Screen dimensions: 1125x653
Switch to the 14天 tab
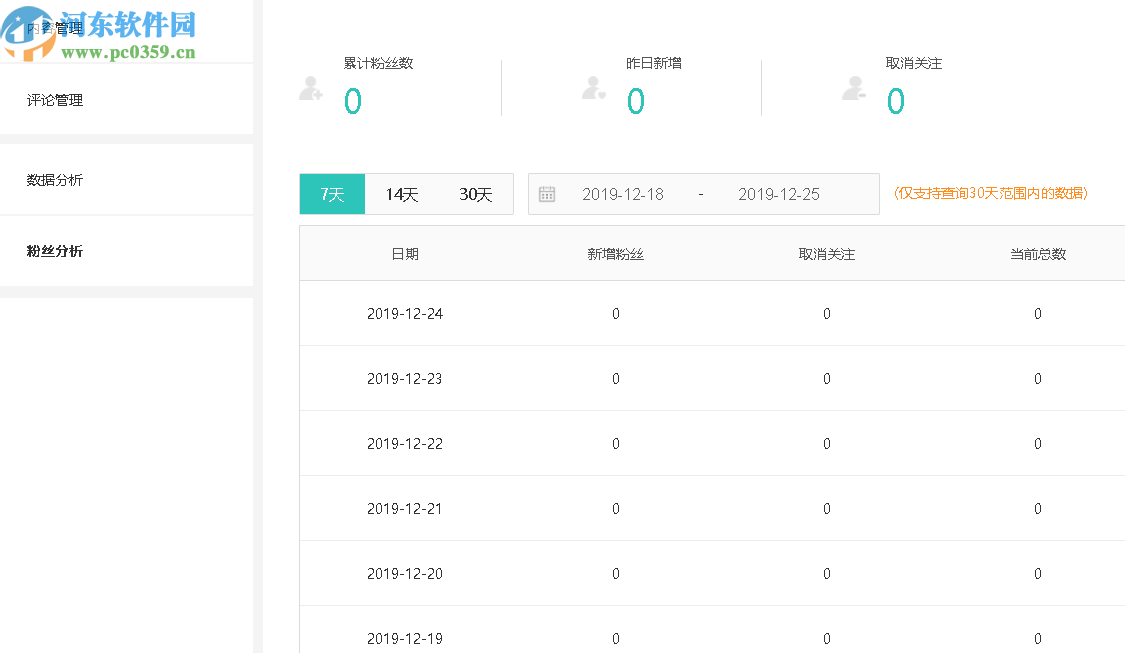pyautogui.click(x=402, y=193)
